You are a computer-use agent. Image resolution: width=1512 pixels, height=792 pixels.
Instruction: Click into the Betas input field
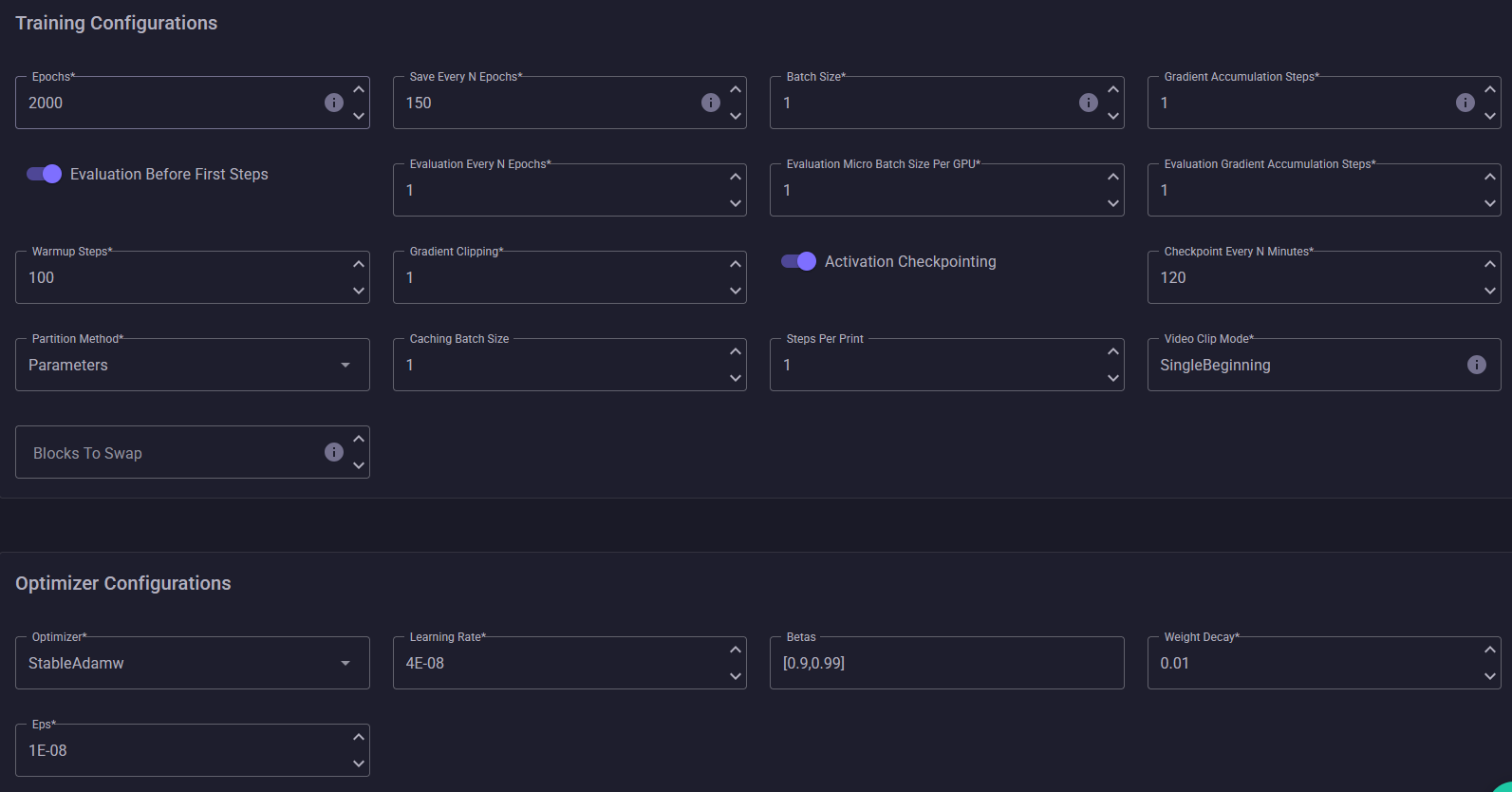point(946,664)
